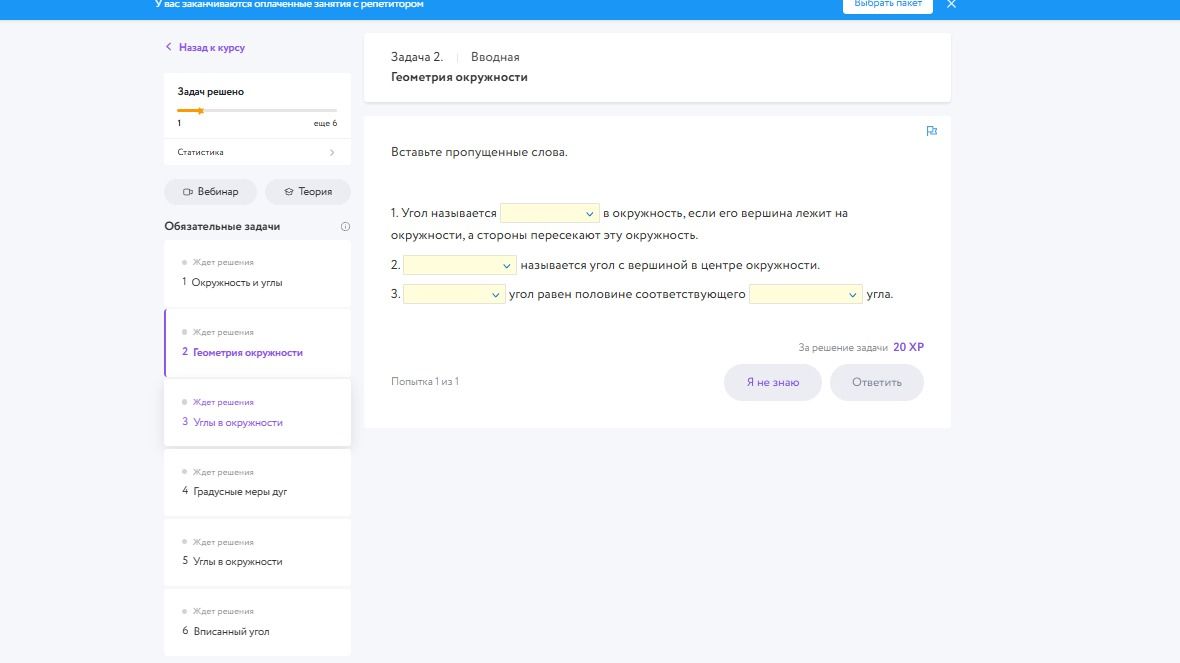Open the dropdown in sentence 1
The width and height of the screenshot is (1180, 663).
coord(549,213)
